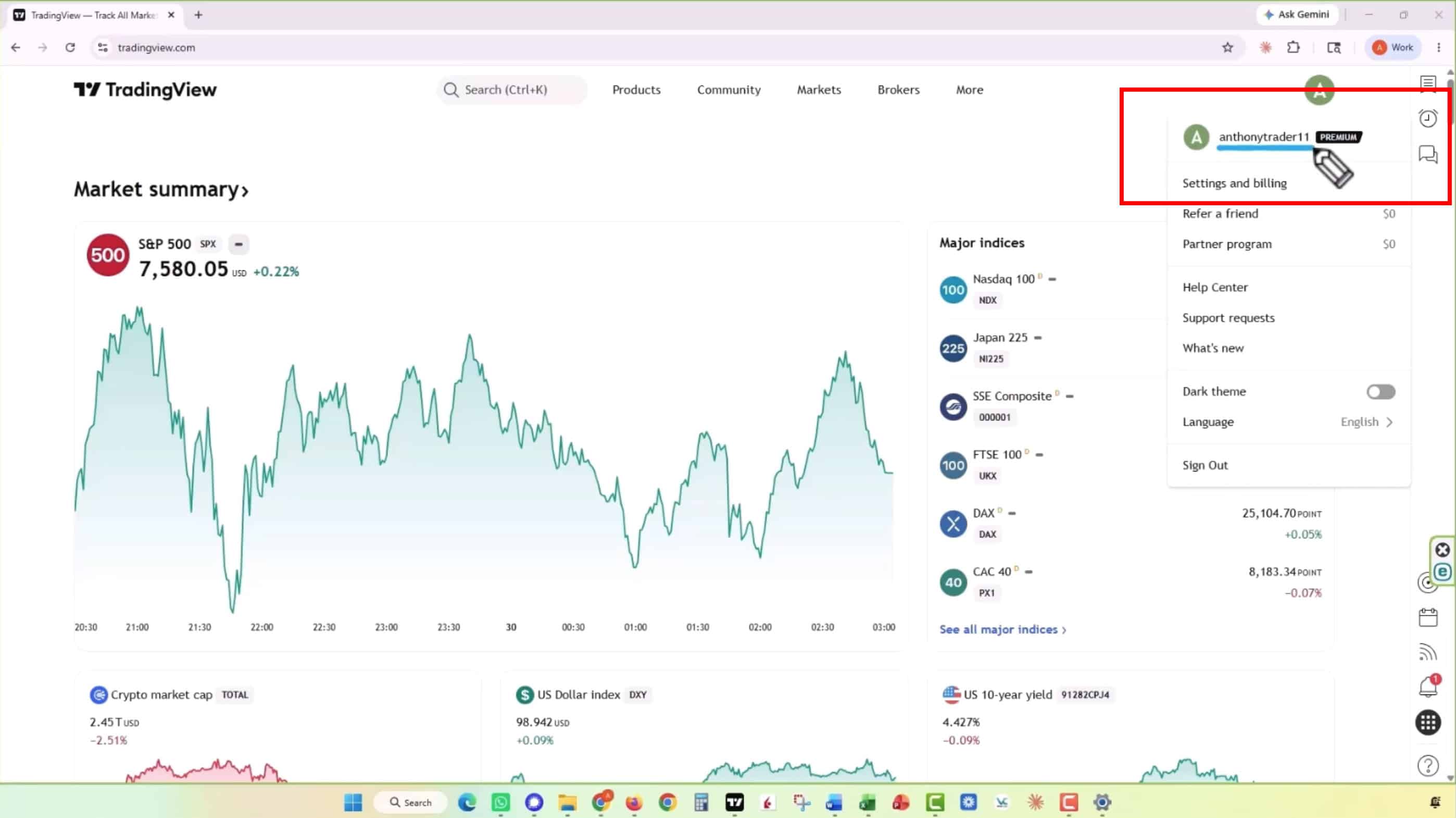The image size is (1456, 818).
Task: Expand the Market summary chevron heading
Action: (161, 190)
